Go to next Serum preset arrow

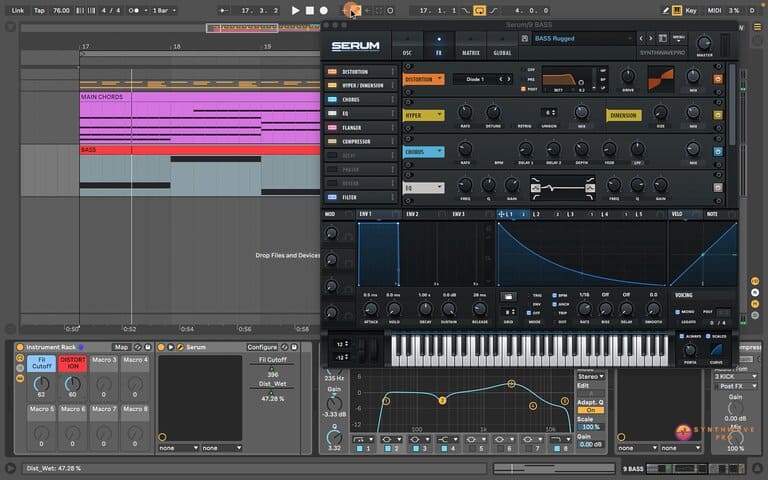pos(650,38)
